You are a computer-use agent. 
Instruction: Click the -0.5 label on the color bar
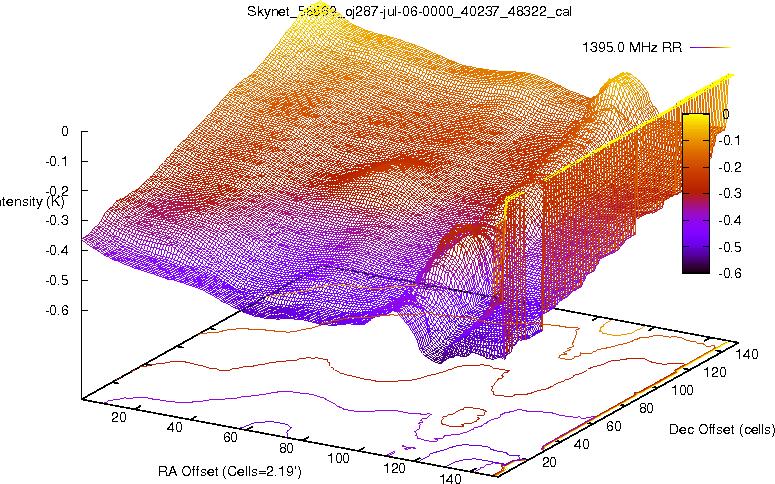(730, 247)
